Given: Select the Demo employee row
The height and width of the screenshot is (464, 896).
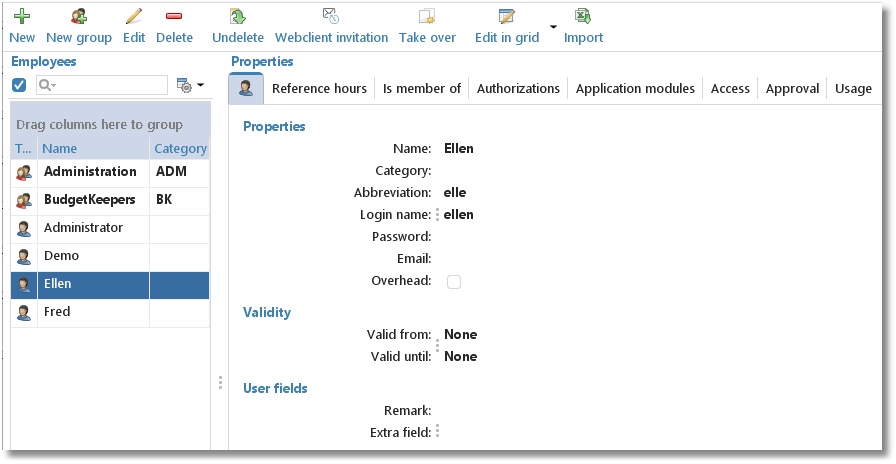Looking at the screenshot, I should pos(110,257).
